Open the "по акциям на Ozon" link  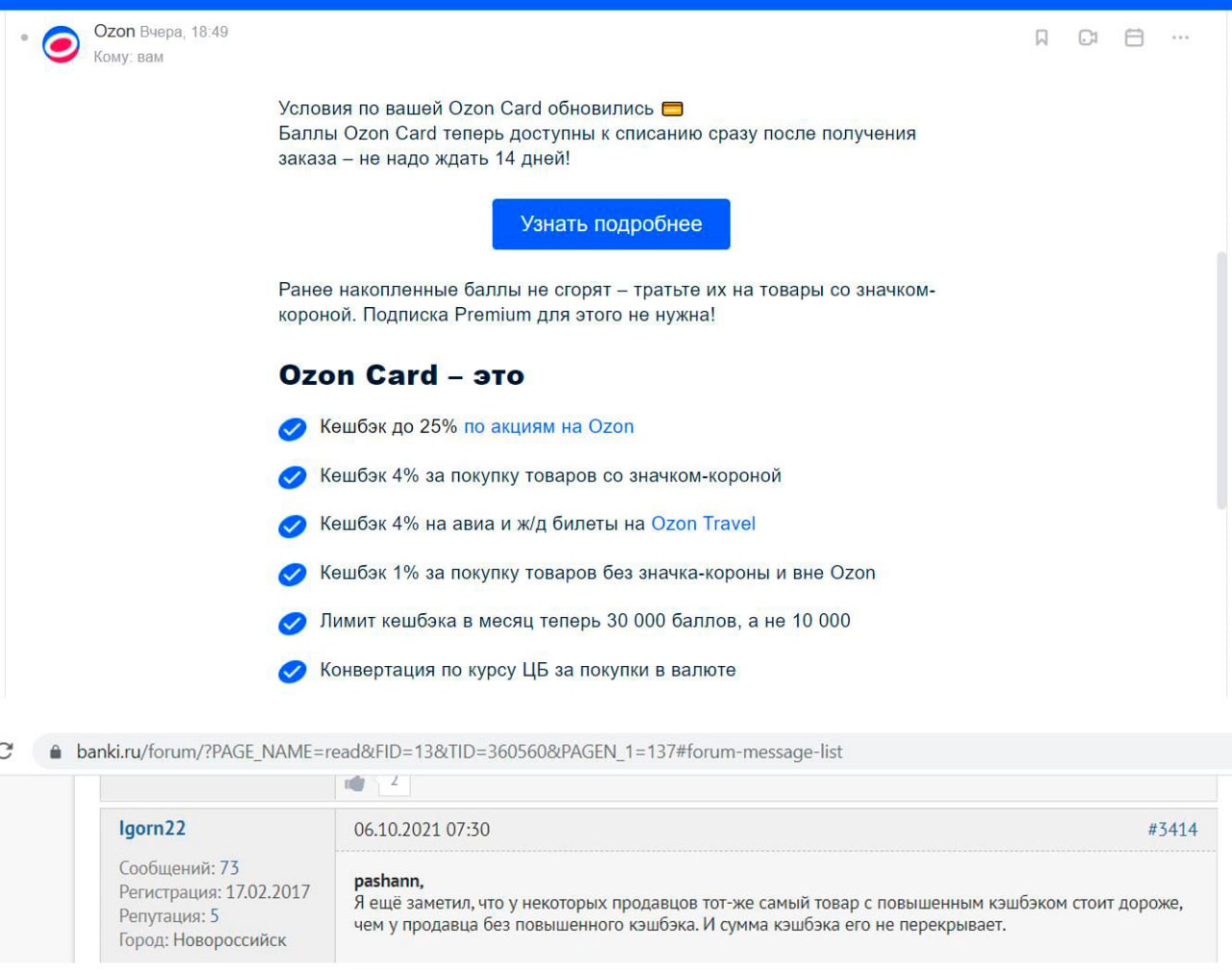pyautogui.click(x=549, y=426)
